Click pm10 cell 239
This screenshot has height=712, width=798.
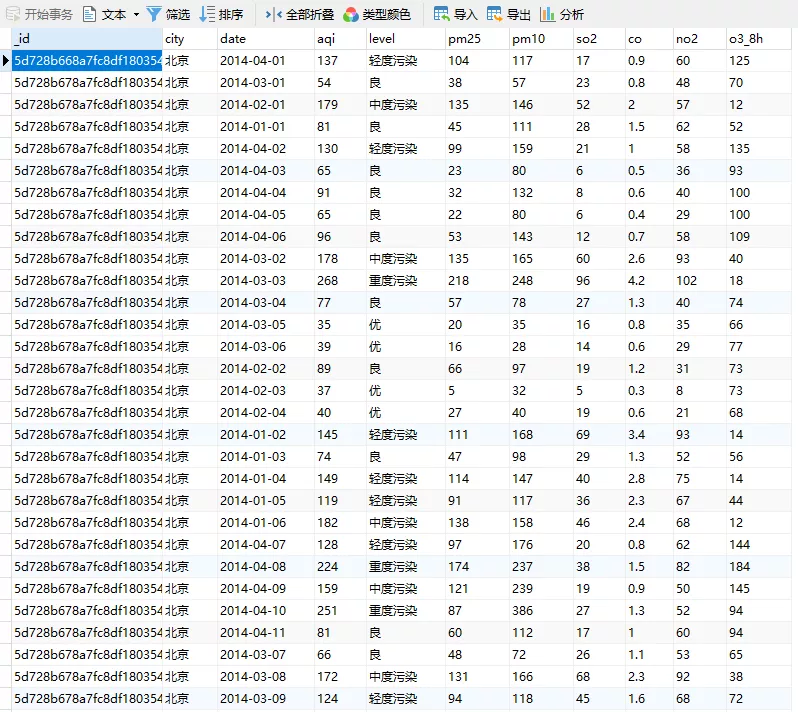coord(542,588)
